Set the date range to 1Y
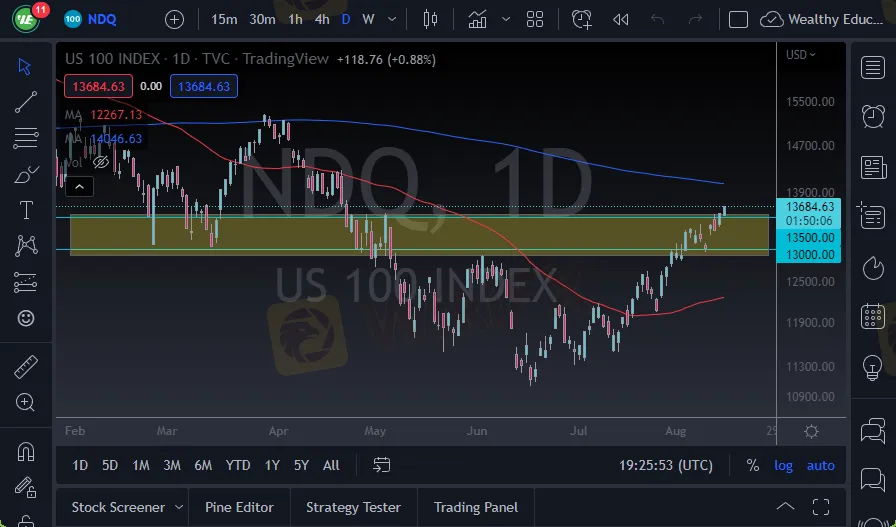The image size is (896, 527). coord(272,465)
